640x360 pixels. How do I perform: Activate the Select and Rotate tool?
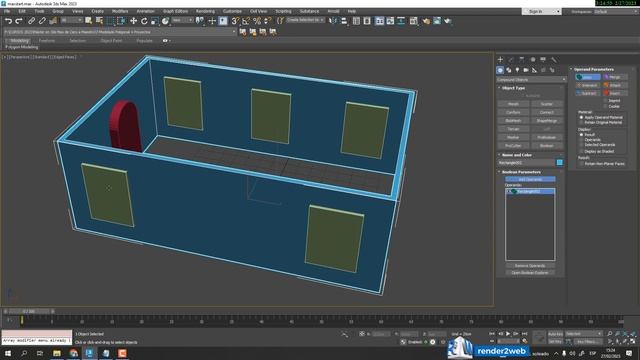tap(144, 21)
